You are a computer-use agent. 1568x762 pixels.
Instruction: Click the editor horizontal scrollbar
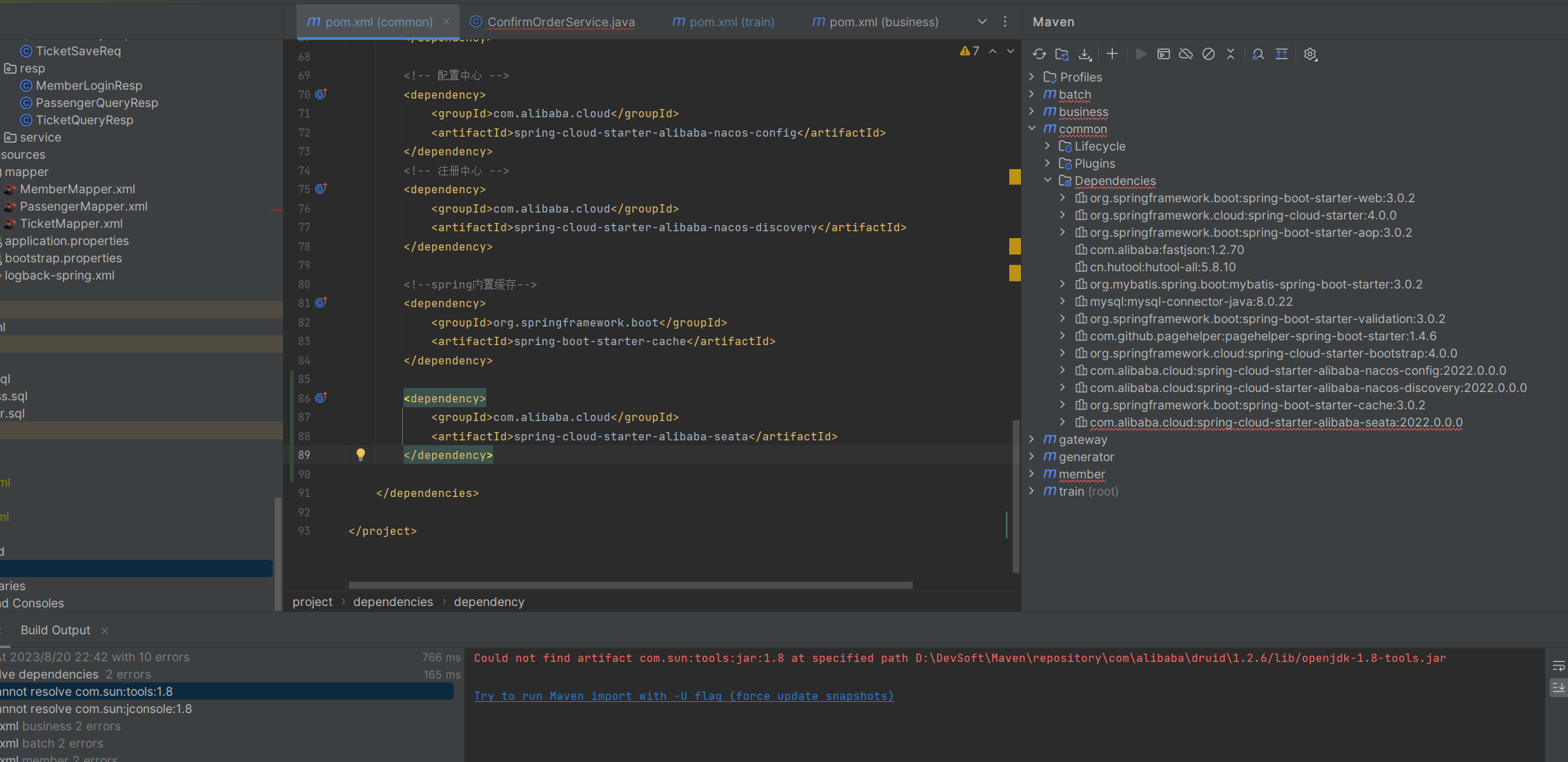click(630, 585)
